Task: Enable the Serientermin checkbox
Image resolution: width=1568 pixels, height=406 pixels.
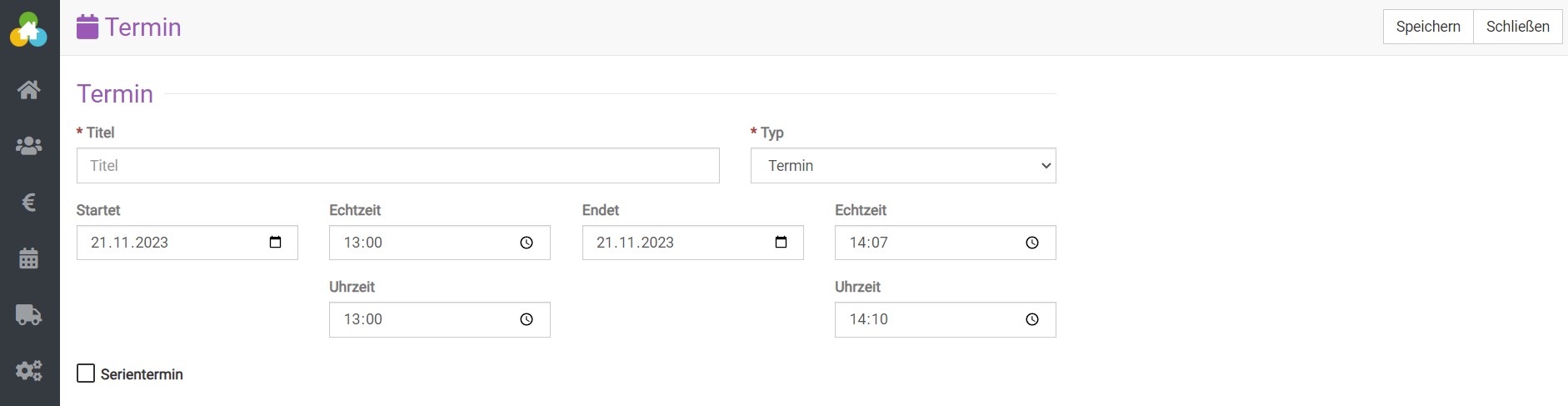Action: (x=86, y=373)
